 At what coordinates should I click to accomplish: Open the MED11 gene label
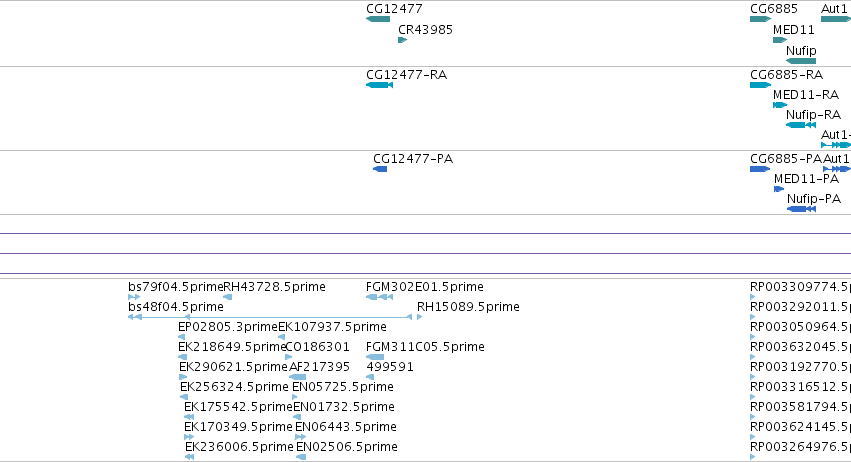[794, 30]
